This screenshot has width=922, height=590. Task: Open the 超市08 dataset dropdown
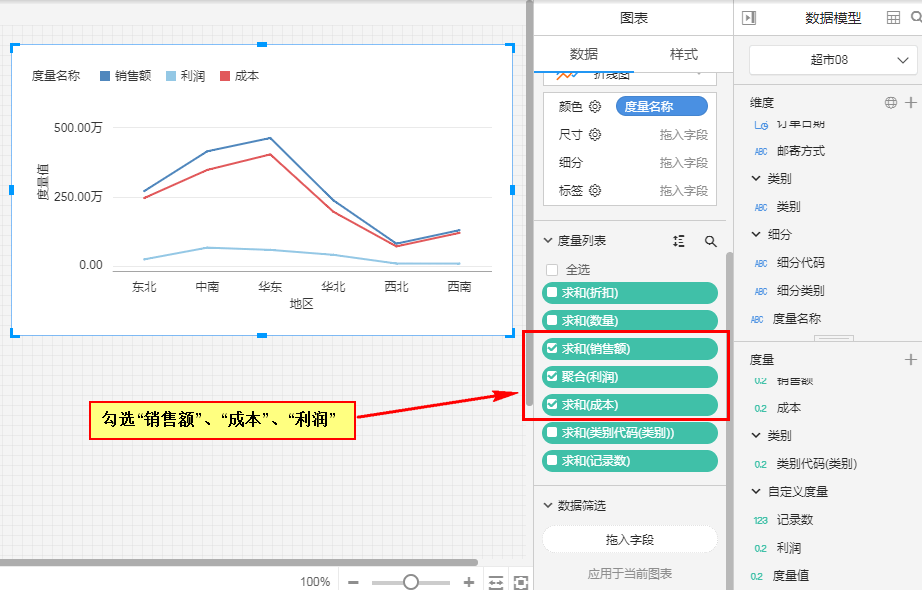[832, 60]
